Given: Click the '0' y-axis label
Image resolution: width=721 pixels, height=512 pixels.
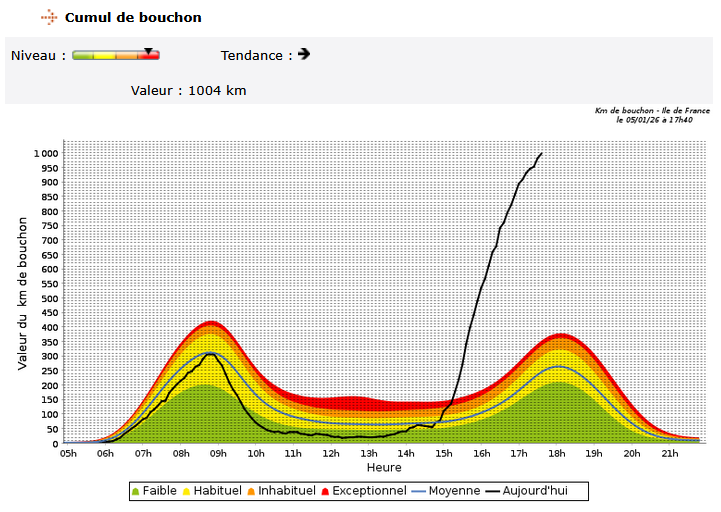Looking at the screenshot, I should pyautogui.click(x=56, y=444).
